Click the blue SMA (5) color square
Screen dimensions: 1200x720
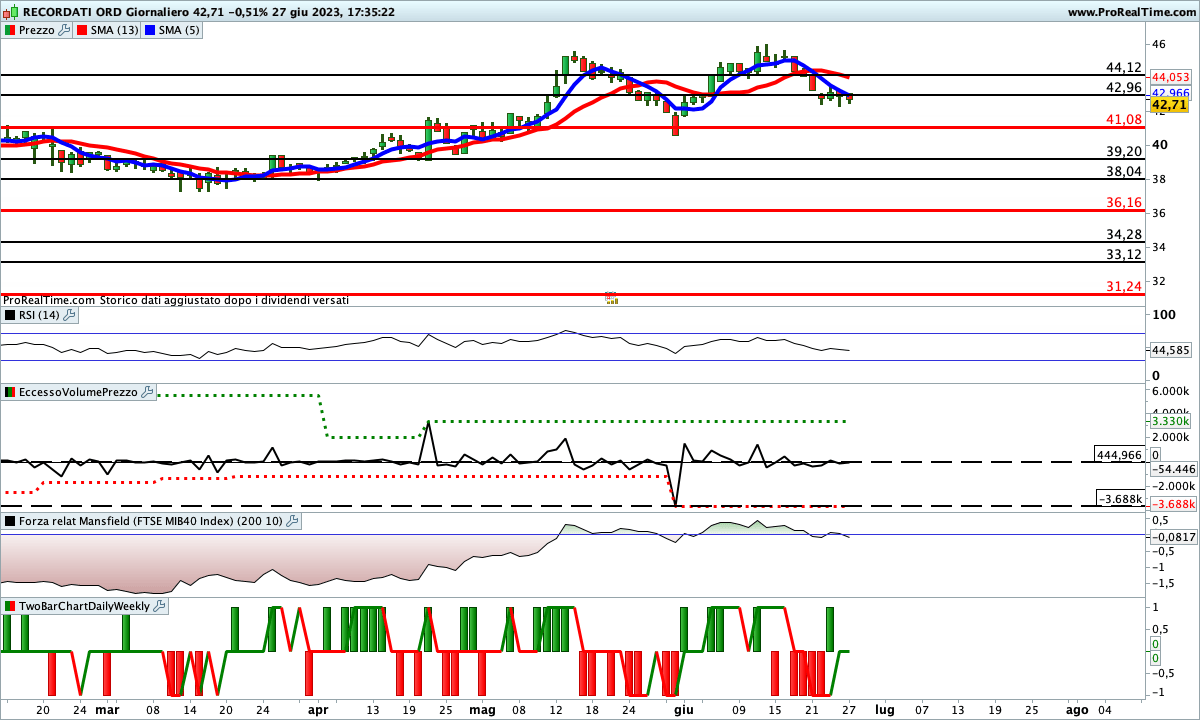(151, 31)
